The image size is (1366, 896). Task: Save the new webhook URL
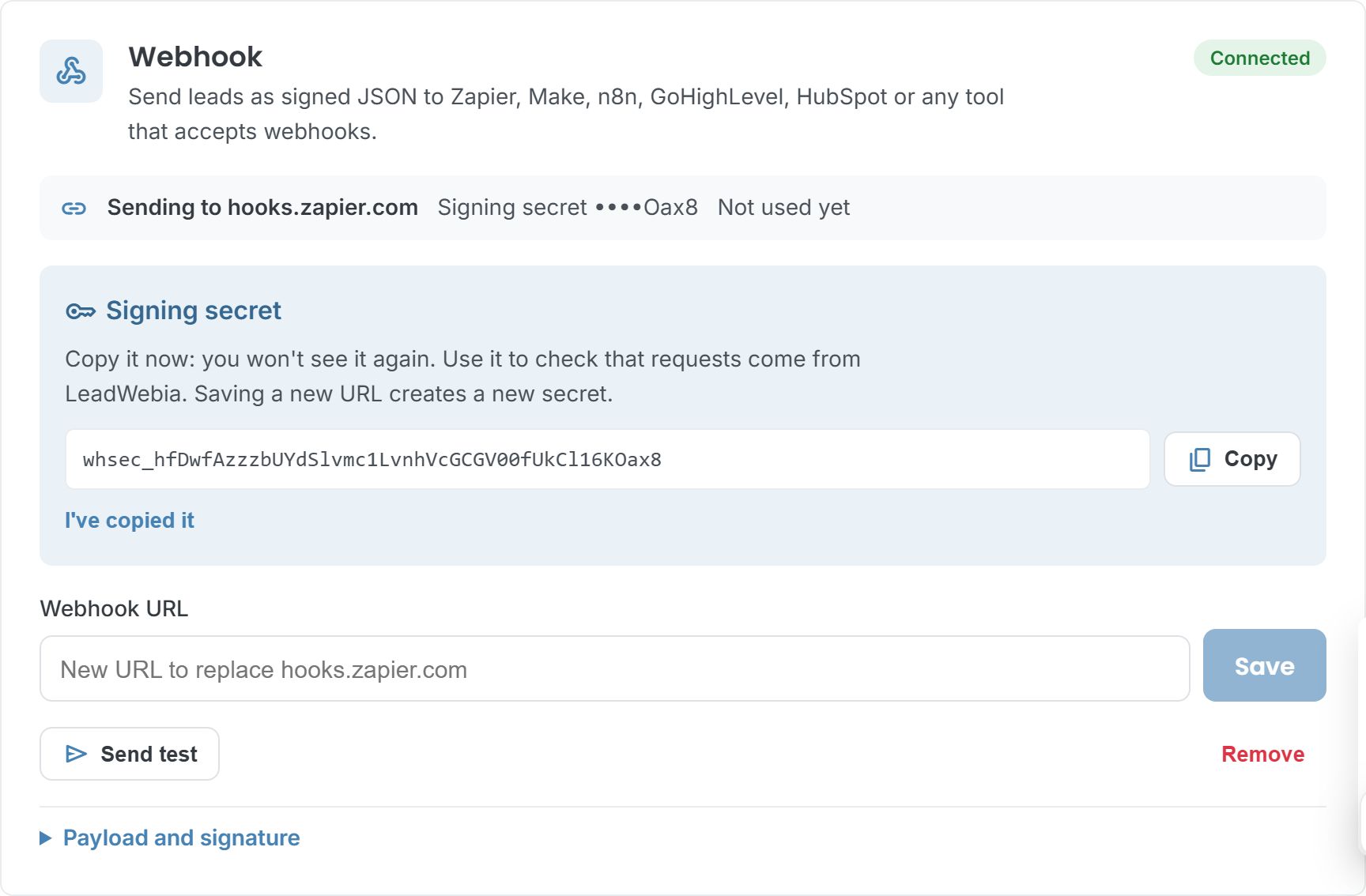(x=1264, y=665)
